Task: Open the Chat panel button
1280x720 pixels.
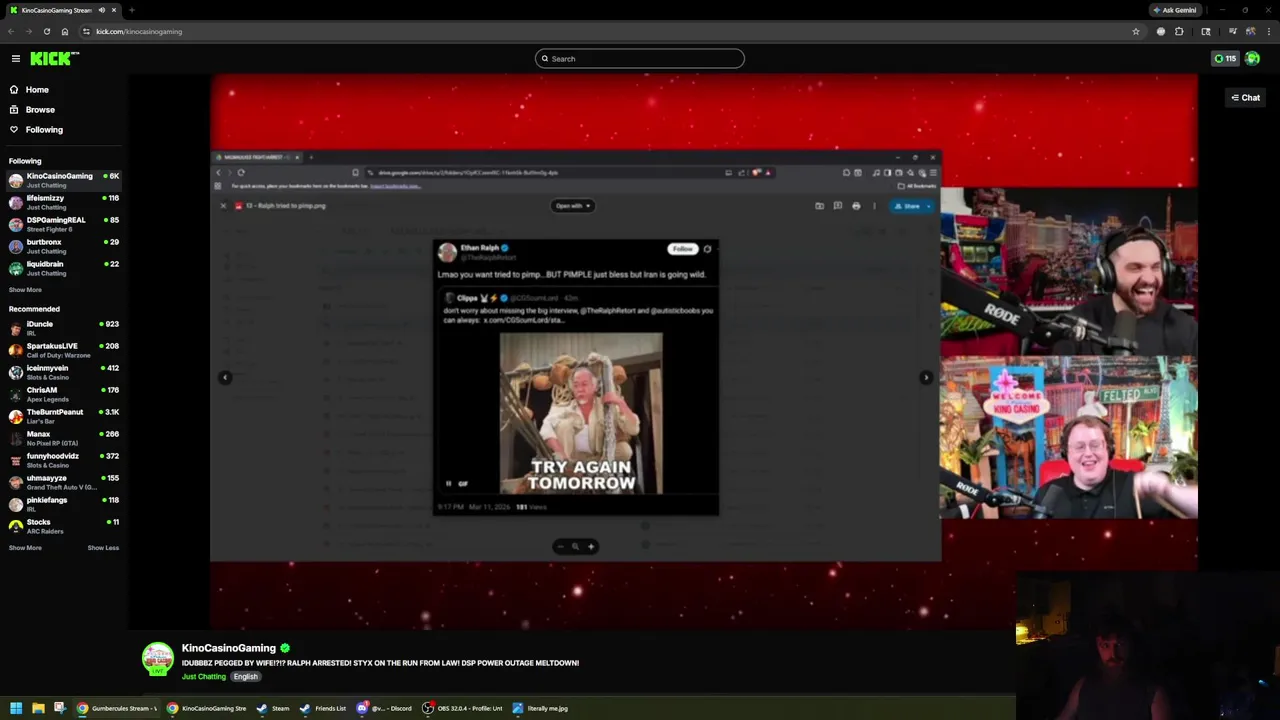Action: click(x=1245, y=98)
